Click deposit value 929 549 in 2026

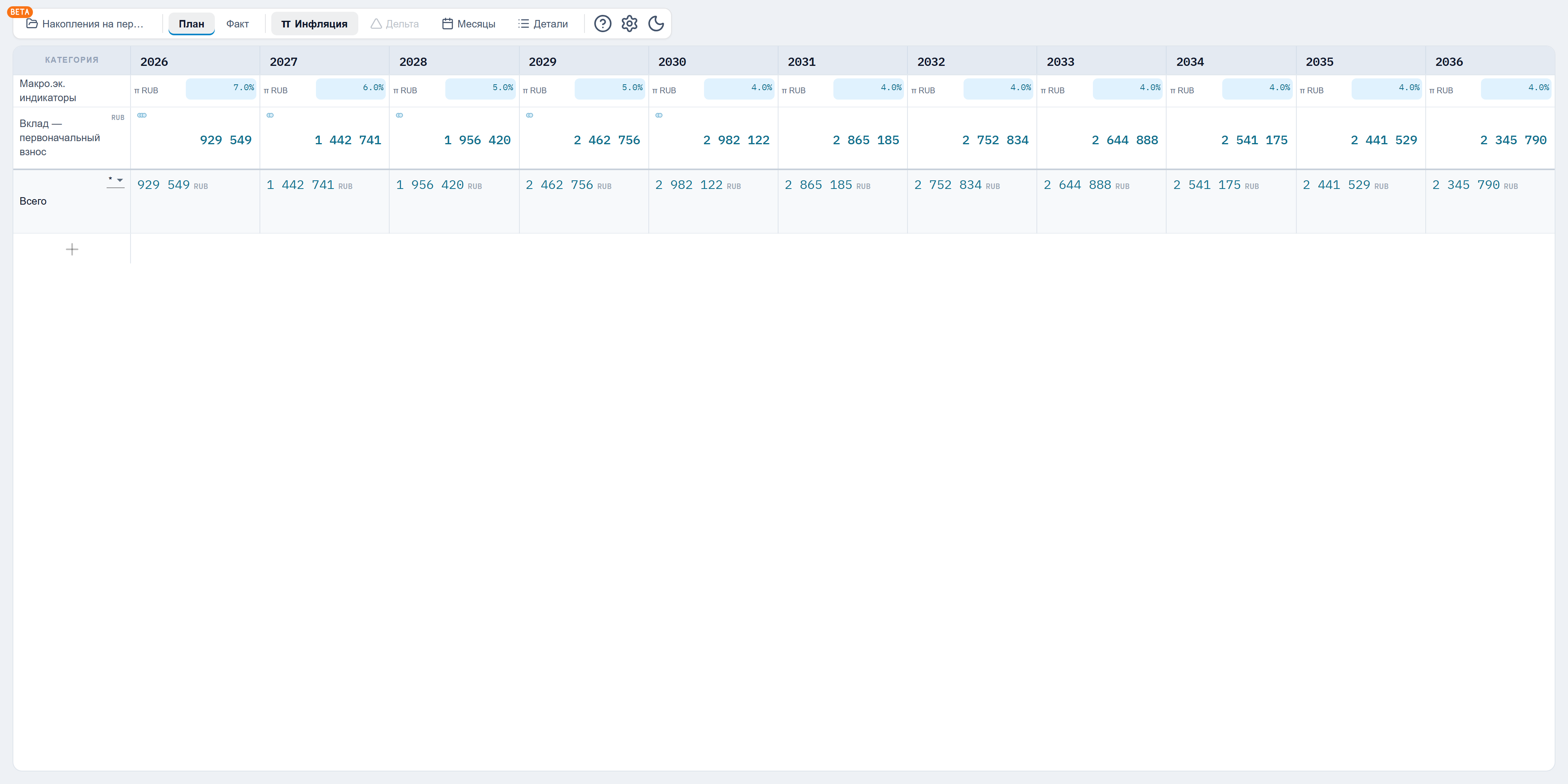click(x=226, y=140)
